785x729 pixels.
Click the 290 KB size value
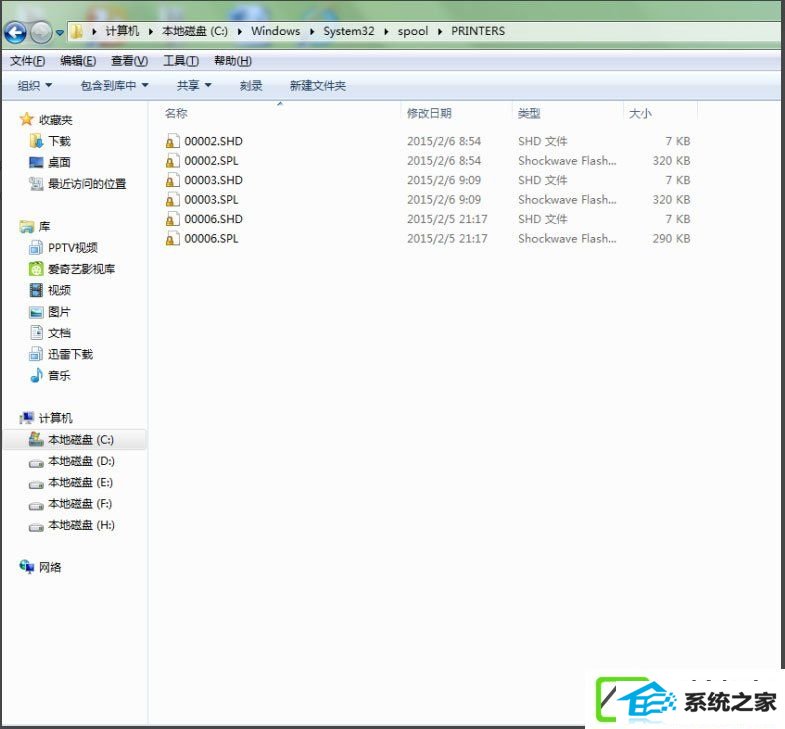click(x=671, y=239)
